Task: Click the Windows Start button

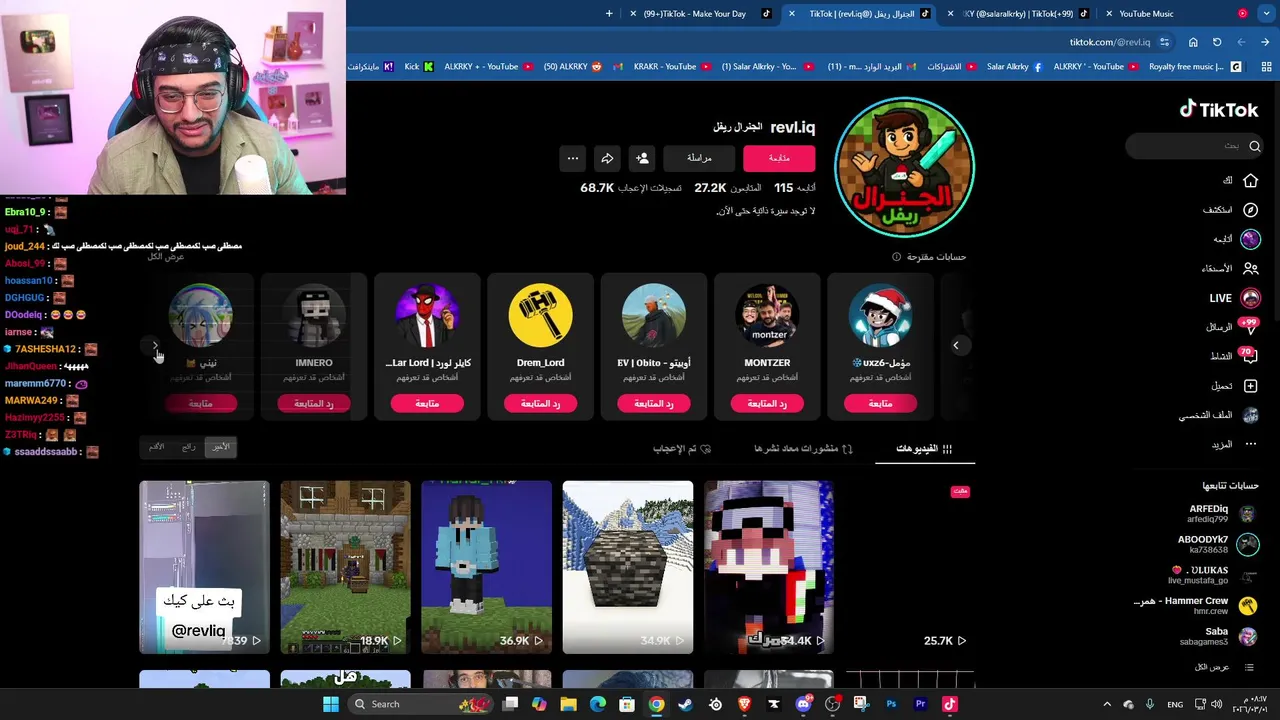Action: tap(331, 704)
